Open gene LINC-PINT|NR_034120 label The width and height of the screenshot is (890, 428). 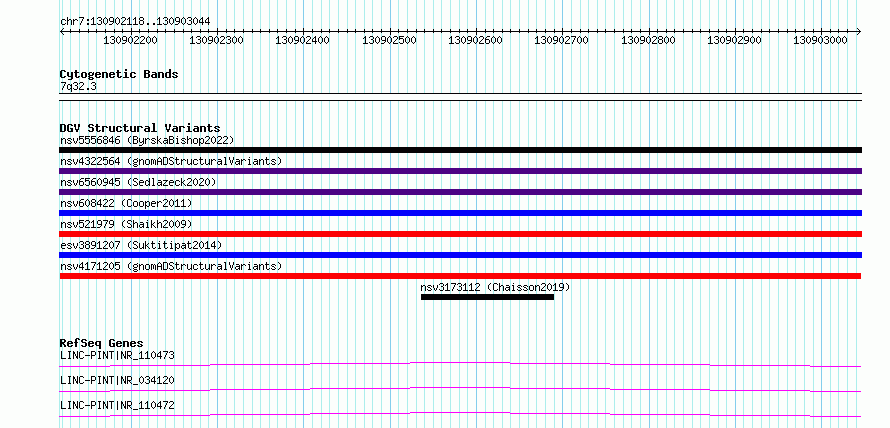(x=117, y=380)
